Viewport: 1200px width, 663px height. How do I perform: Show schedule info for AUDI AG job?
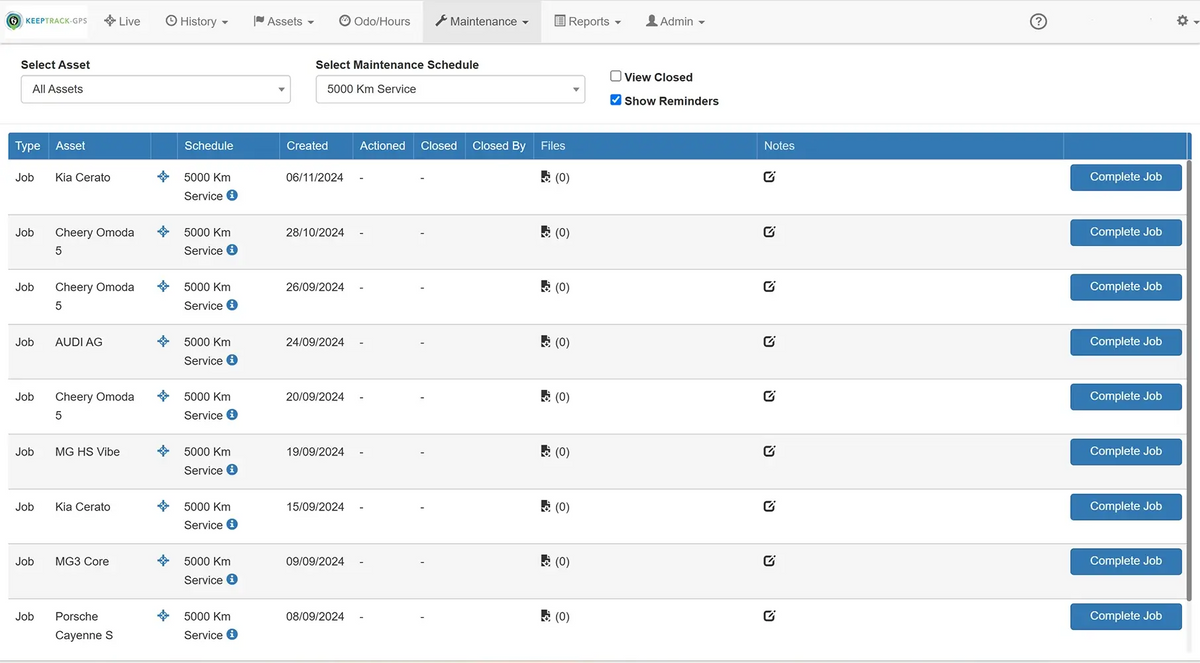(232, 360)
